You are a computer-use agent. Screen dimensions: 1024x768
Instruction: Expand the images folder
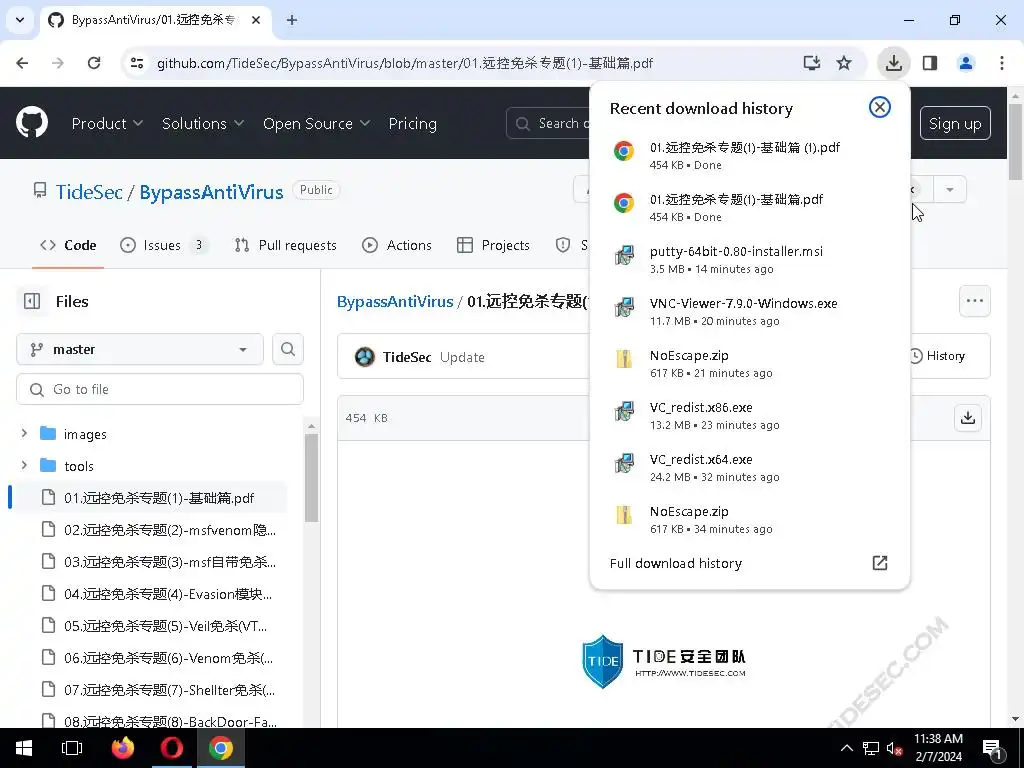(x=24, y=434)
